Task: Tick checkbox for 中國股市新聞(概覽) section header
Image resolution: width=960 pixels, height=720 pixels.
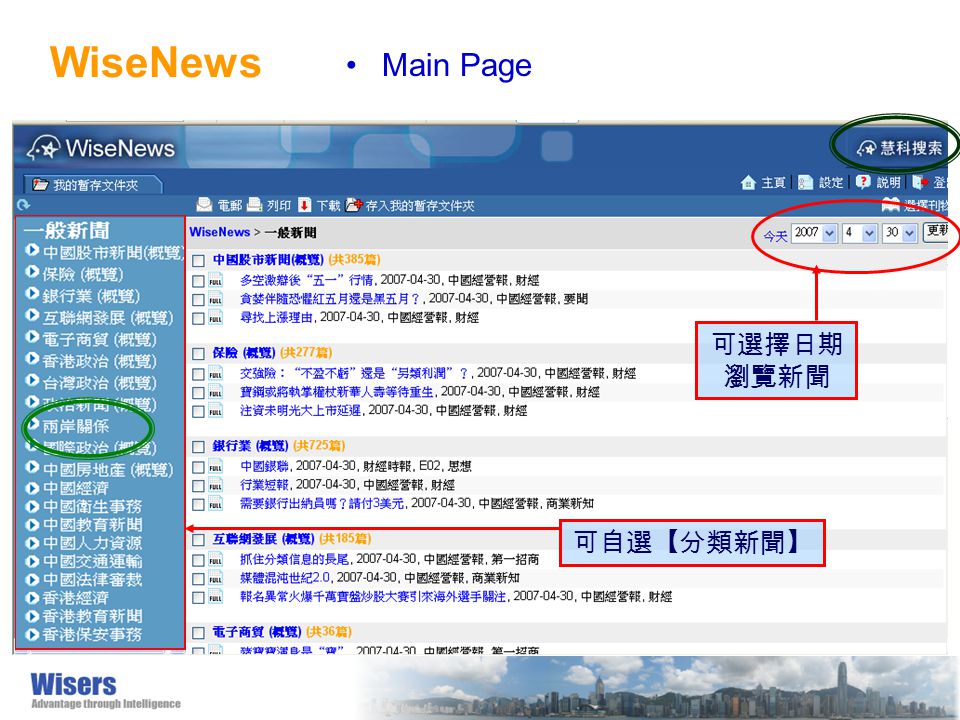Action: [198, 261]
